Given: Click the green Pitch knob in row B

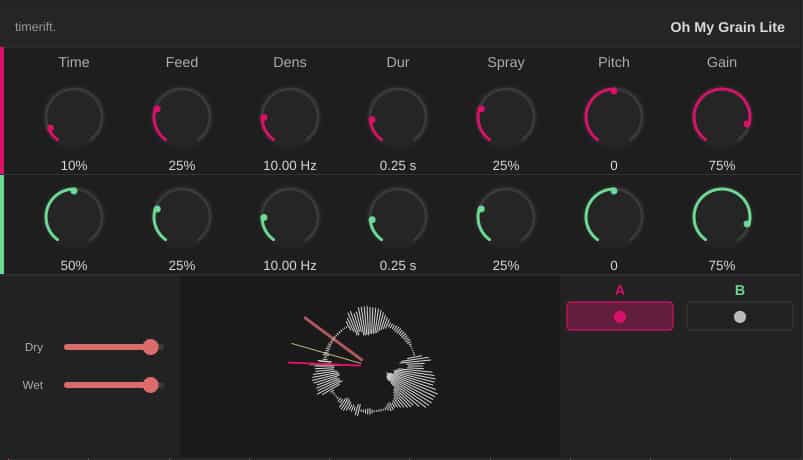Looking at the screenshot, I should click(614, 217).
